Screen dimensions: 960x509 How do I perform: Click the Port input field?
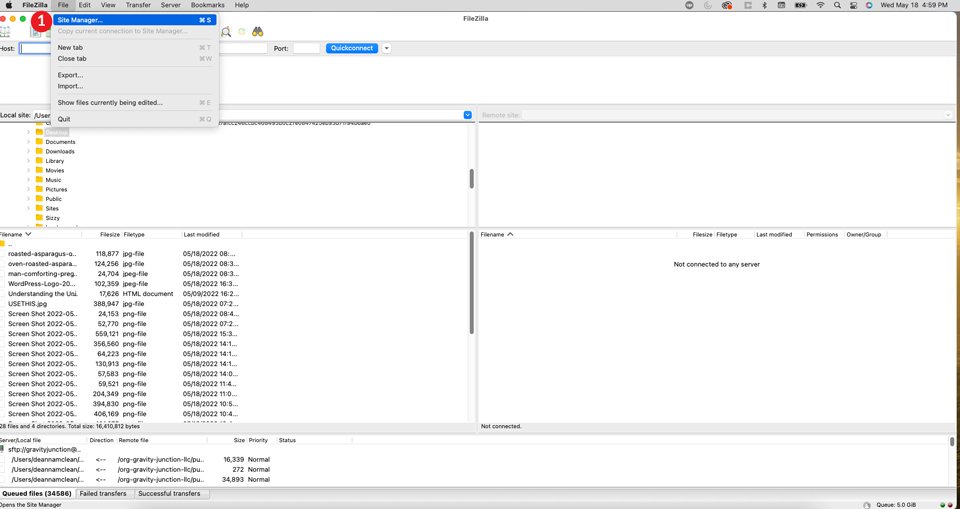click(x=306, y=48)
